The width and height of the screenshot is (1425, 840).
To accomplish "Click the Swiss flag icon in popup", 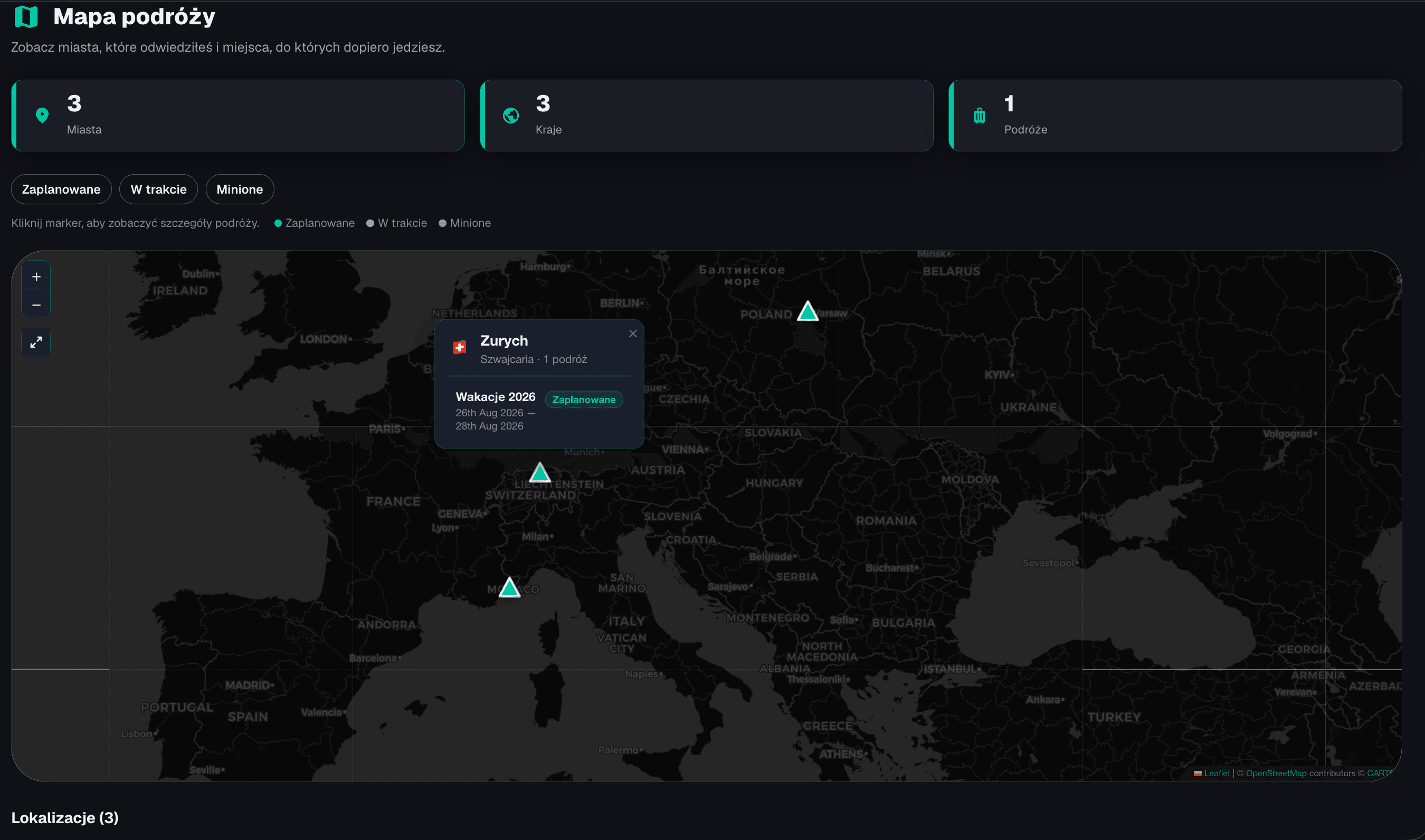I will click(460, 347).
